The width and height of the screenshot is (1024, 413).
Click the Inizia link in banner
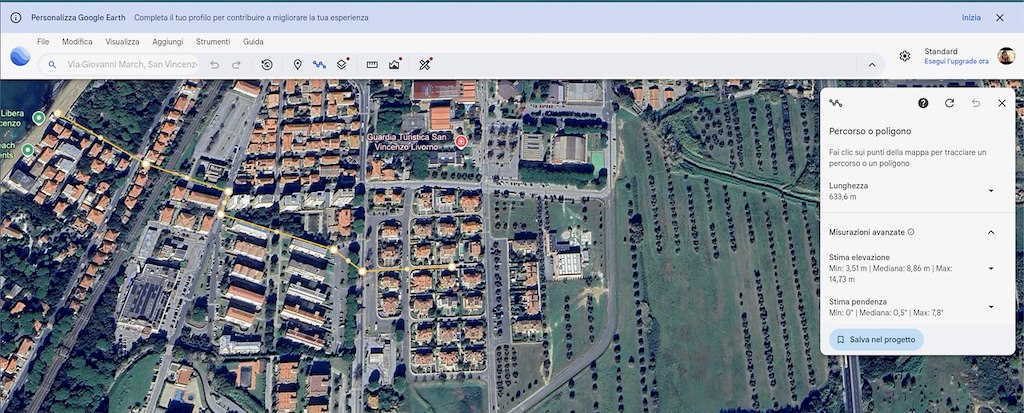point(971,18)
